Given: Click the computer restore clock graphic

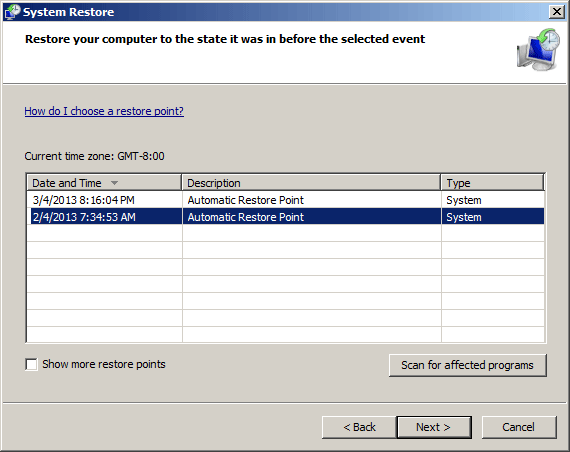Looking at the screenshot, I should click(538, 50).
